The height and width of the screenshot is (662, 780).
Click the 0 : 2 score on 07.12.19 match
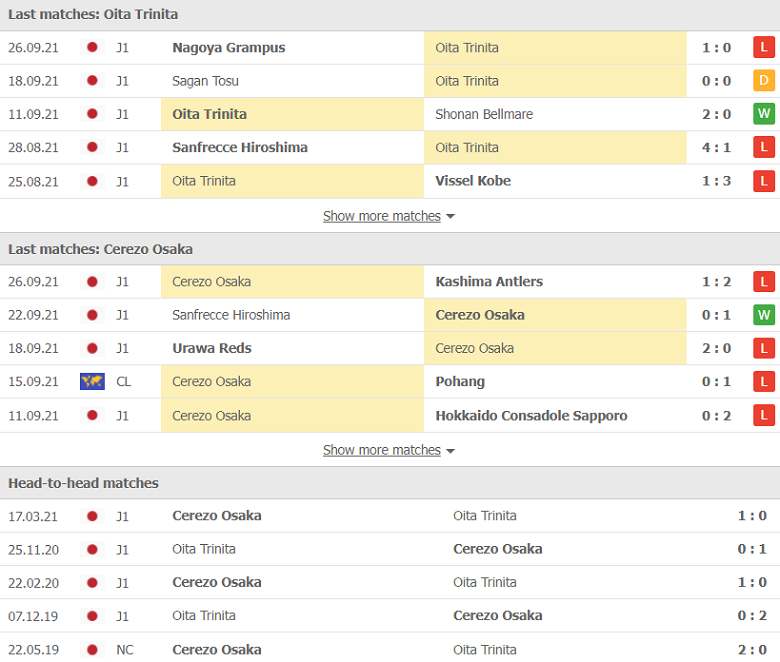(752, 616)
